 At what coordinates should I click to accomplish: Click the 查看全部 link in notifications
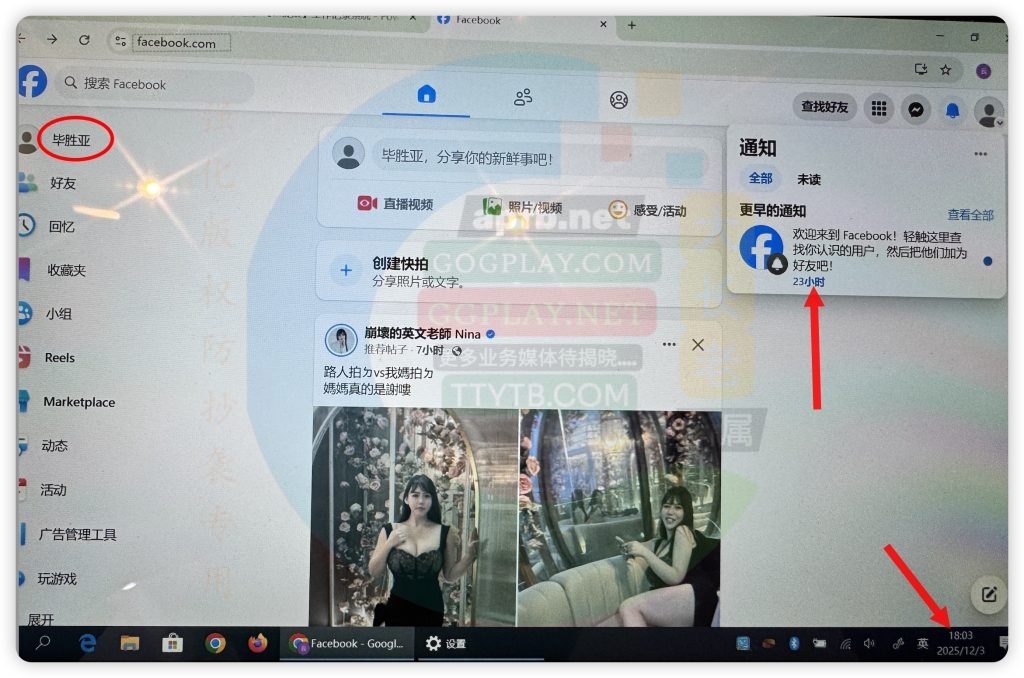[x=970, y=215]
